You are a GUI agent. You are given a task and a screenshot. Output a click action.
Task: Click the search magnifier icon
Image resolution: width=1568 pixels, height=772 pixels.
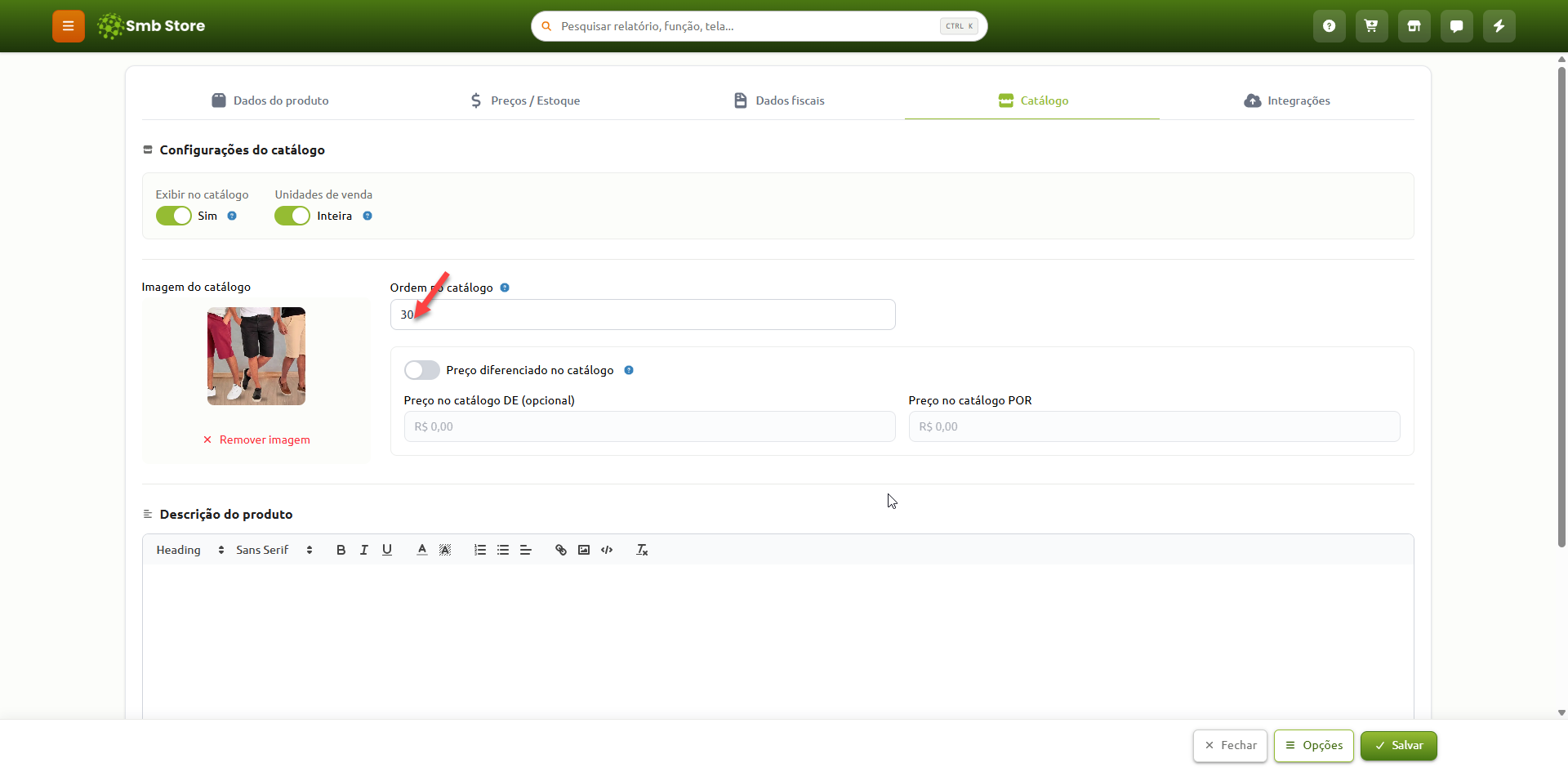pos(546,26)
